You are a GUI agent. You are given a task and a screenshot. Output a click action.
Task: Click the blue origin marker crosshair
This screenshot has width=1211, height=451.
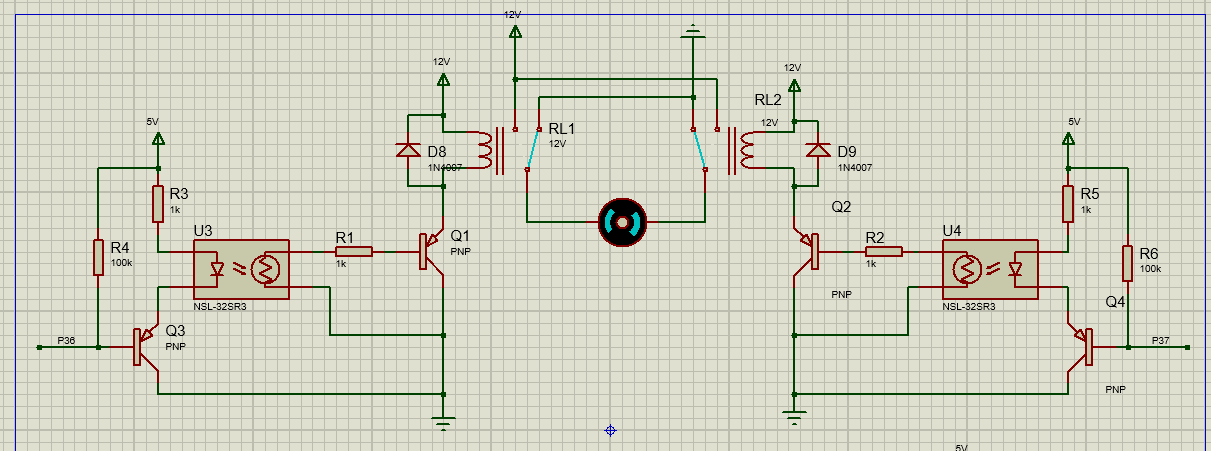pyautogui.click(x=610, y=430)
